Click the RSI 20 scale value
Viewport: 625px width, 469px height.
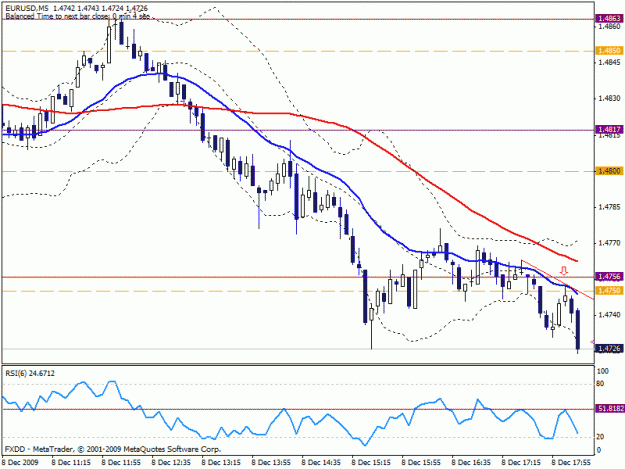pyautogui.click(x=600, y=437)
